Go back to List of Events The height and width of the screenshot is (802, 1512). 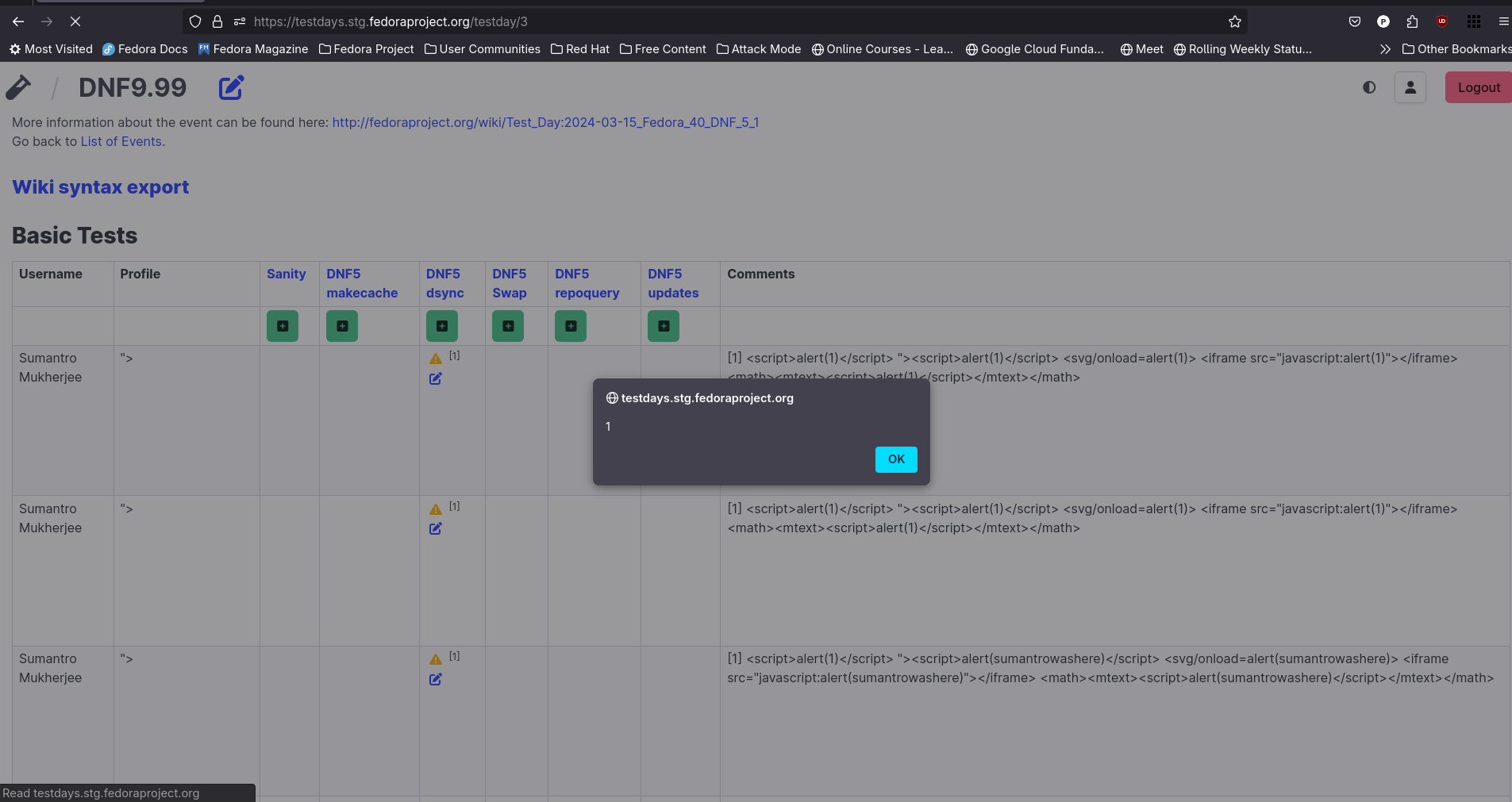[x=121, y=141]
